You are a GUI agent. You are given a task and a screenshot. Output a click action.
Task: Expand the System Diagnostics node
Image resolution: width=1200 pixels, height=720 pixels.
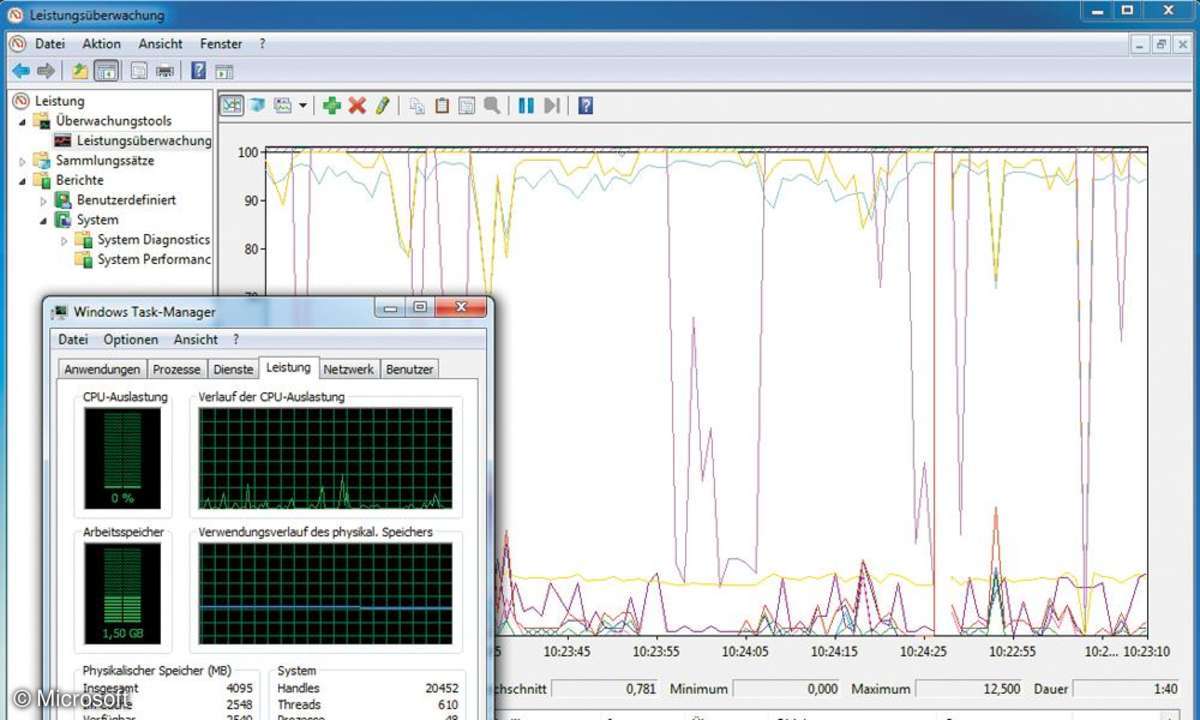(x=64, y=240)
